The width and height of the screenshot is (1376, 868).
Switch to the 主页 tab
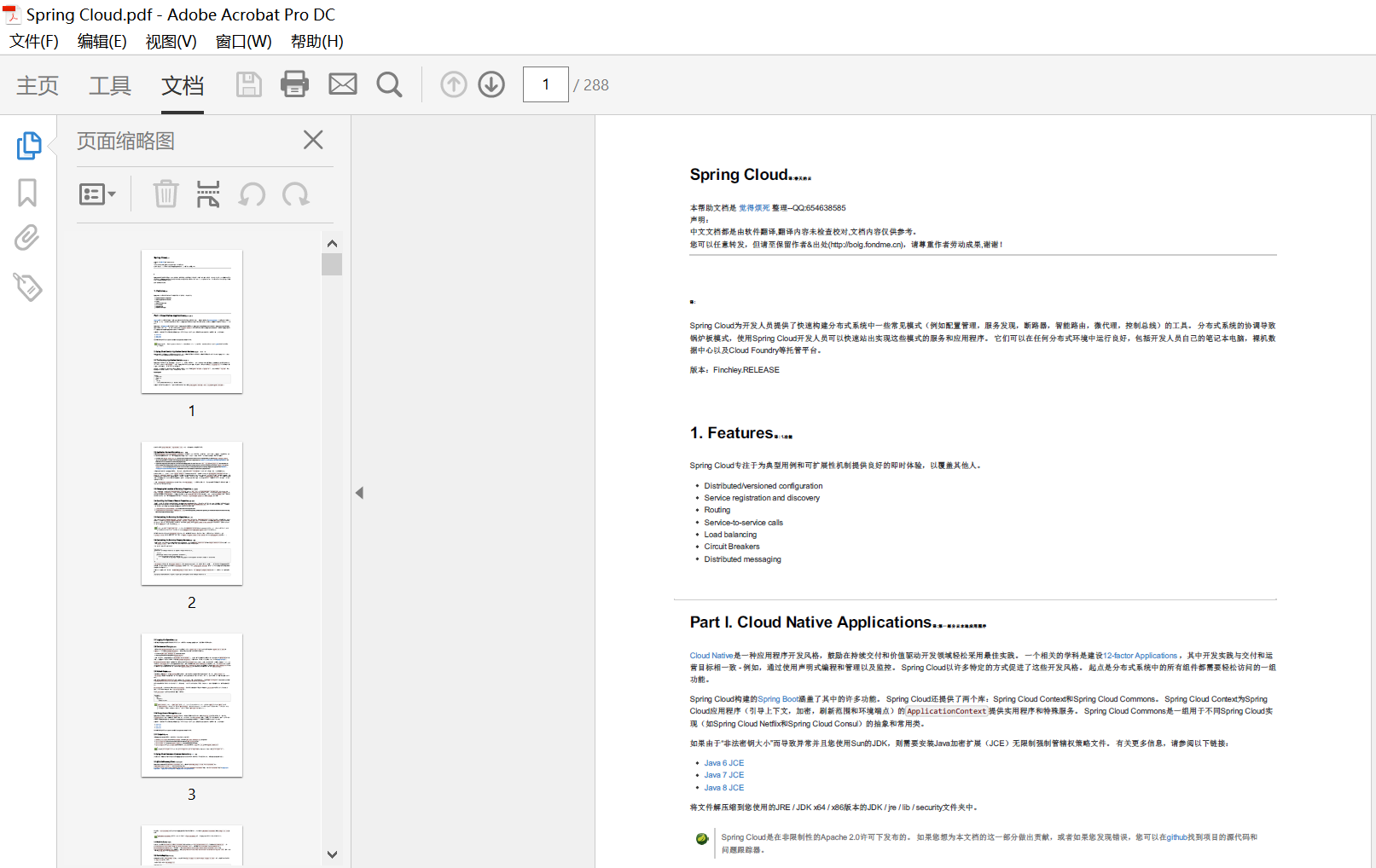[x=38, y=85]
